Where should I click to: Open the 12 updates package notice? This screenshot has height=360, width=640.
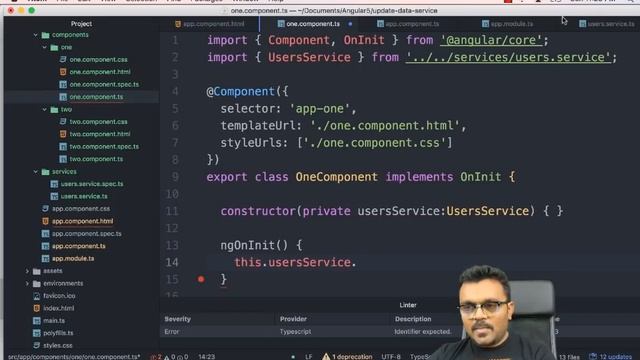pos(610,357)
